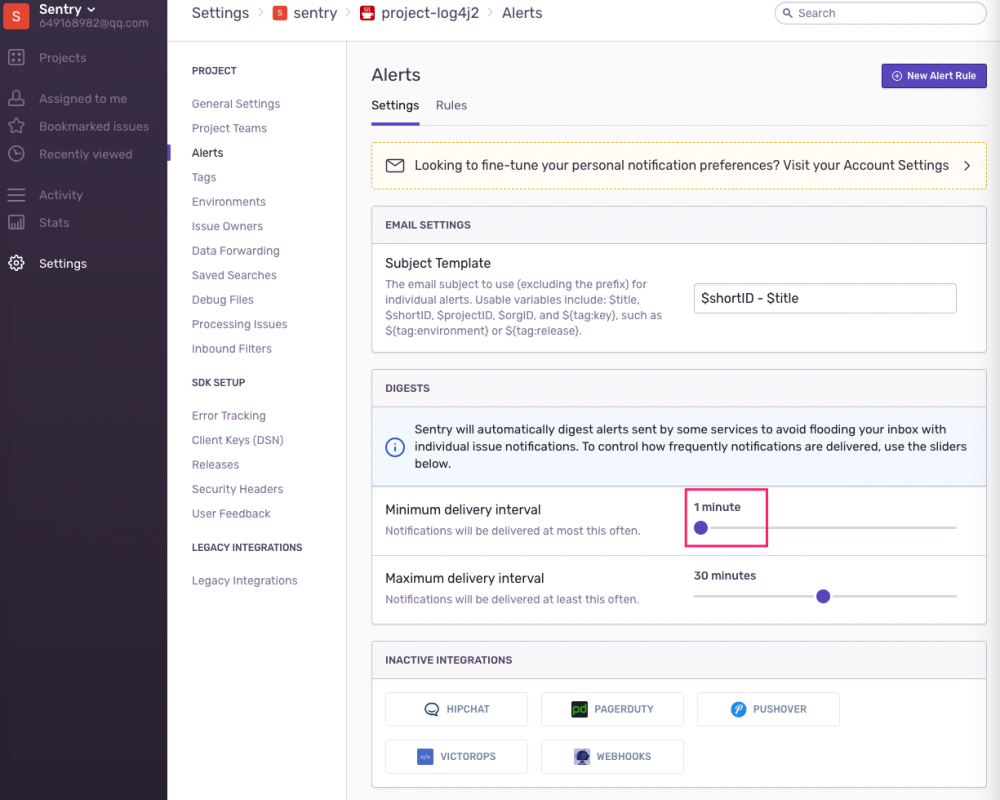This screenshot has width=1000, height=800.
Task: Click the Activity list icon
Action: [16, 195]
